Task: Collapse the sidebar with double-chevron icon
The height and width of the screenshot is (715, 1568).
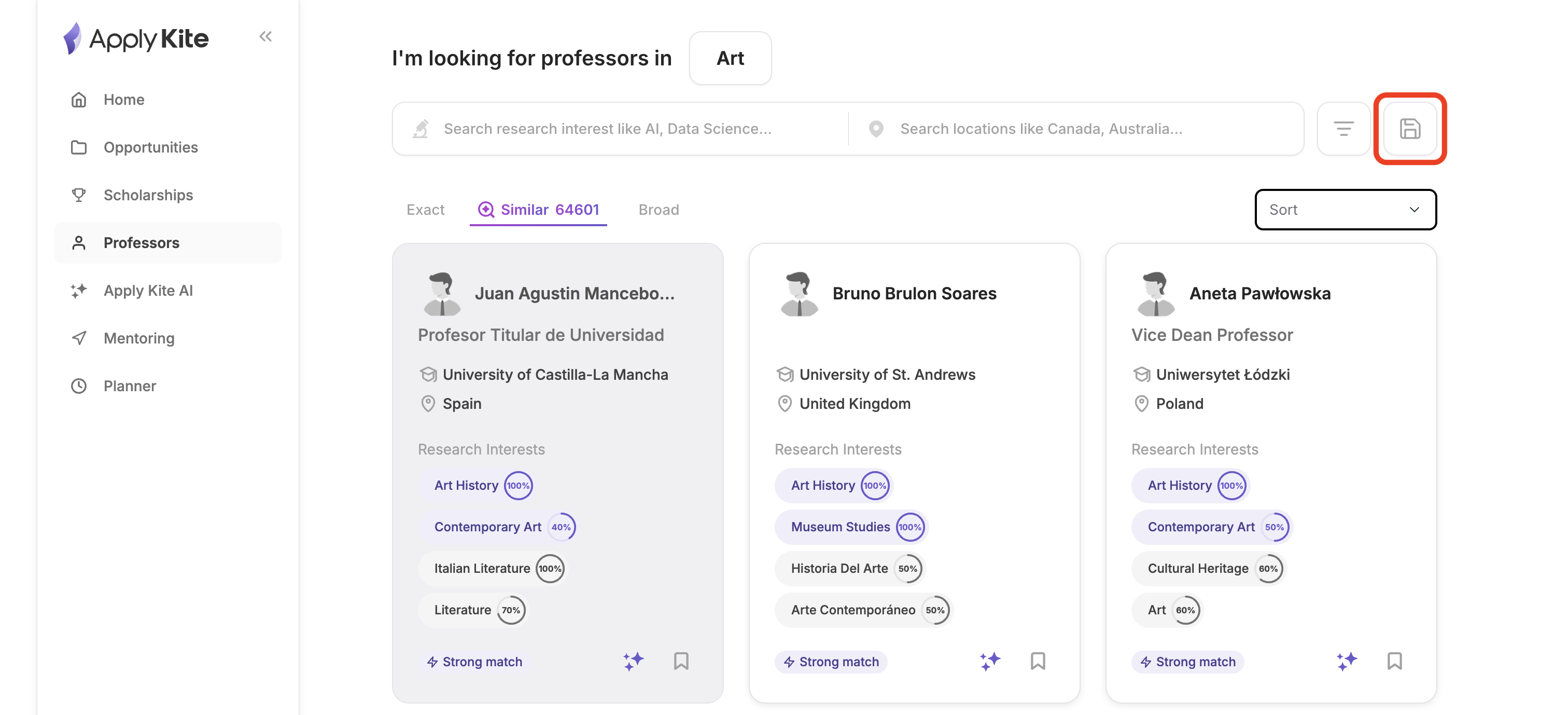Action: 265,36
